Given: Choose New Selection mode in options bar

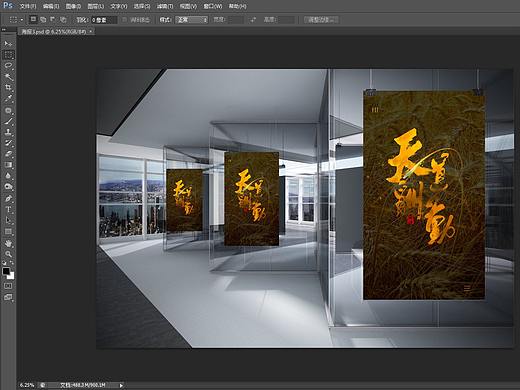Looking at the screenshot, I should (x=33, y=20).
